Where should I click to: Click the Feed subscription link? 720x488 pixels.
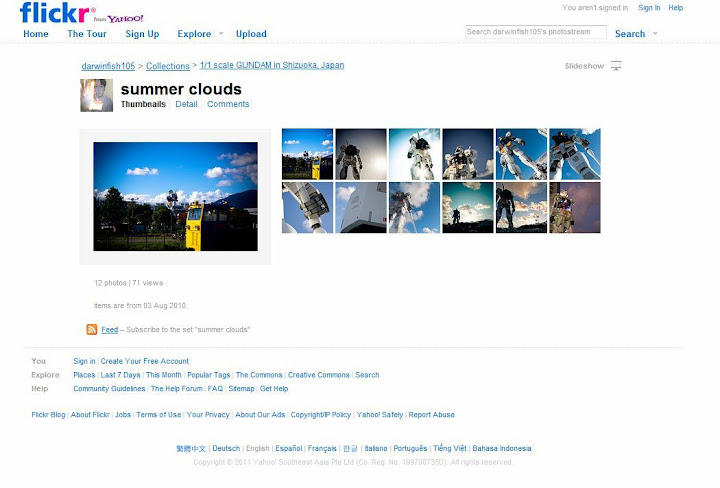click(110, 330)
